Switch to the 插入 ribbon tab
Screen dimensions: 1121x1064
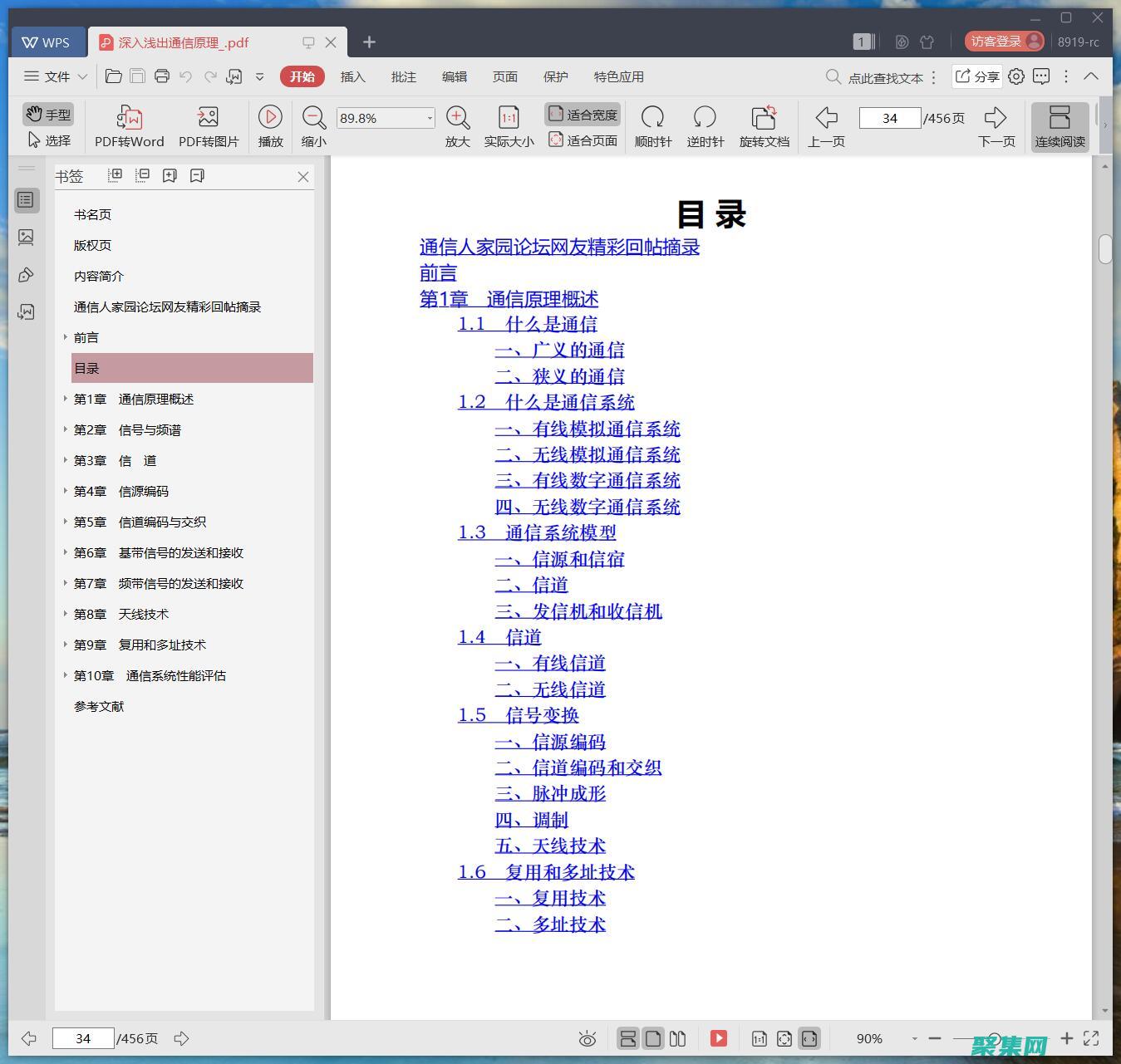point(353,76)
